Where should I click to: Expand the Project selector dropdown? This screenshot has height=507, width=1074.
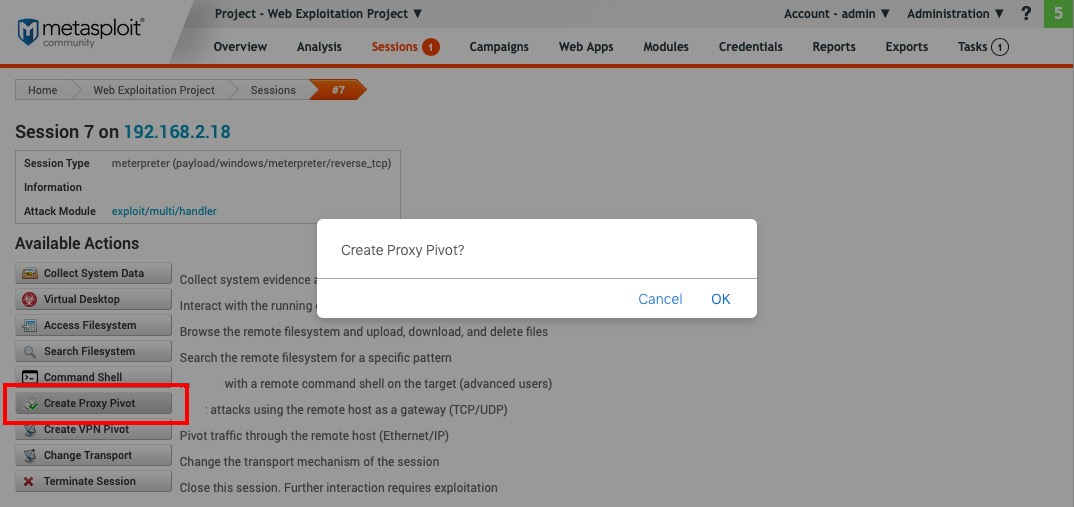pyautogui.click(x=318, y=14)
